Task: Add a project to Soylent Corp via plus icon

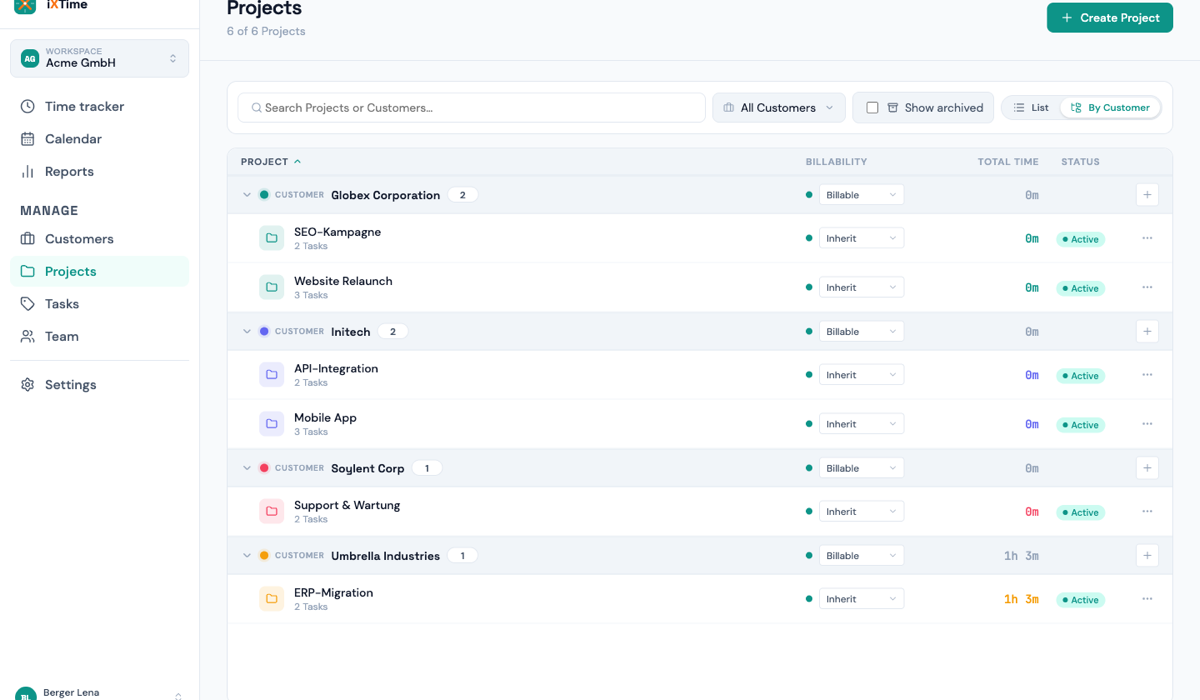Action: 1147,468
